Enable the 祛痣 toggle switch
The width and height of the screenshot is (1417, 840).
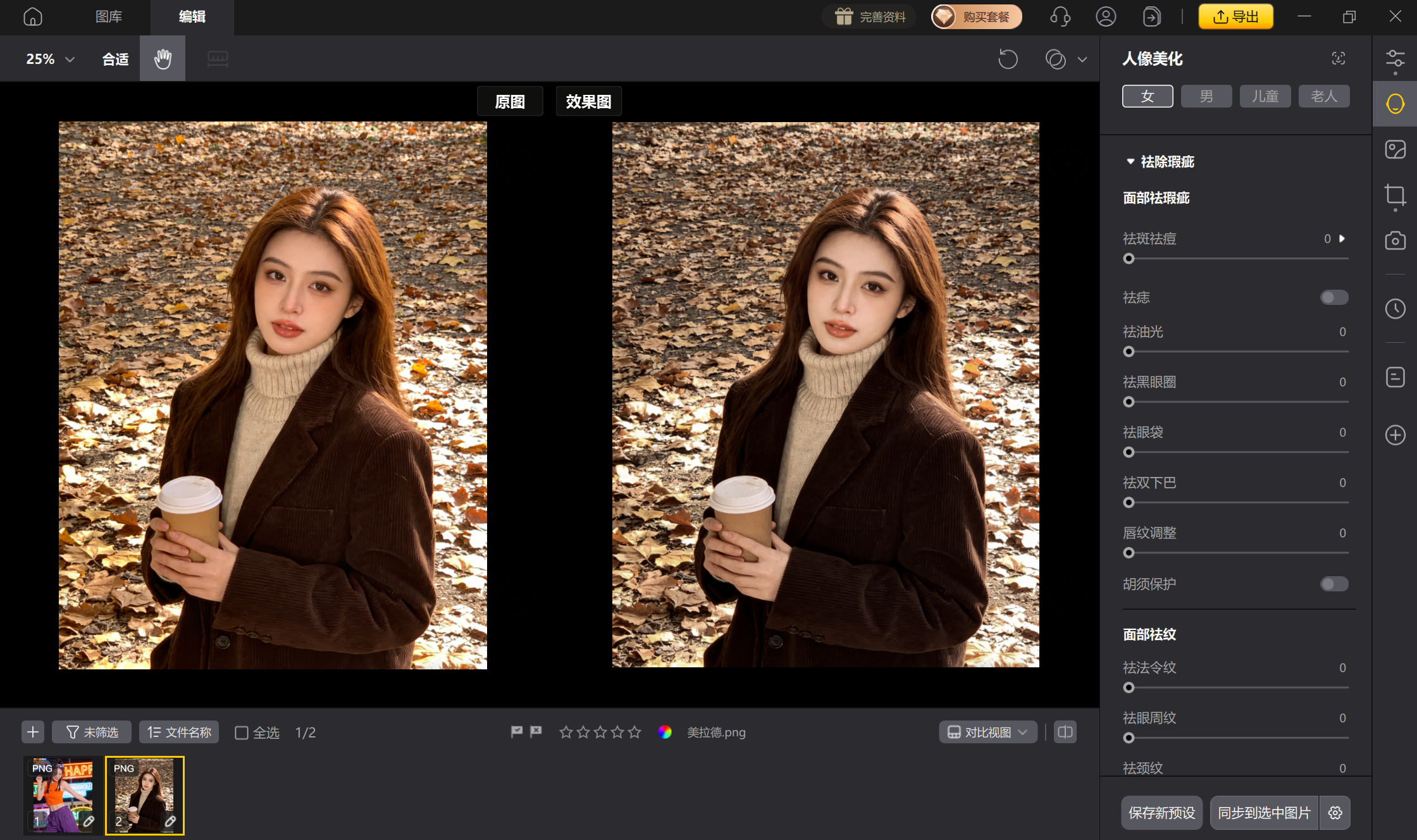(x=1333, y=297)
